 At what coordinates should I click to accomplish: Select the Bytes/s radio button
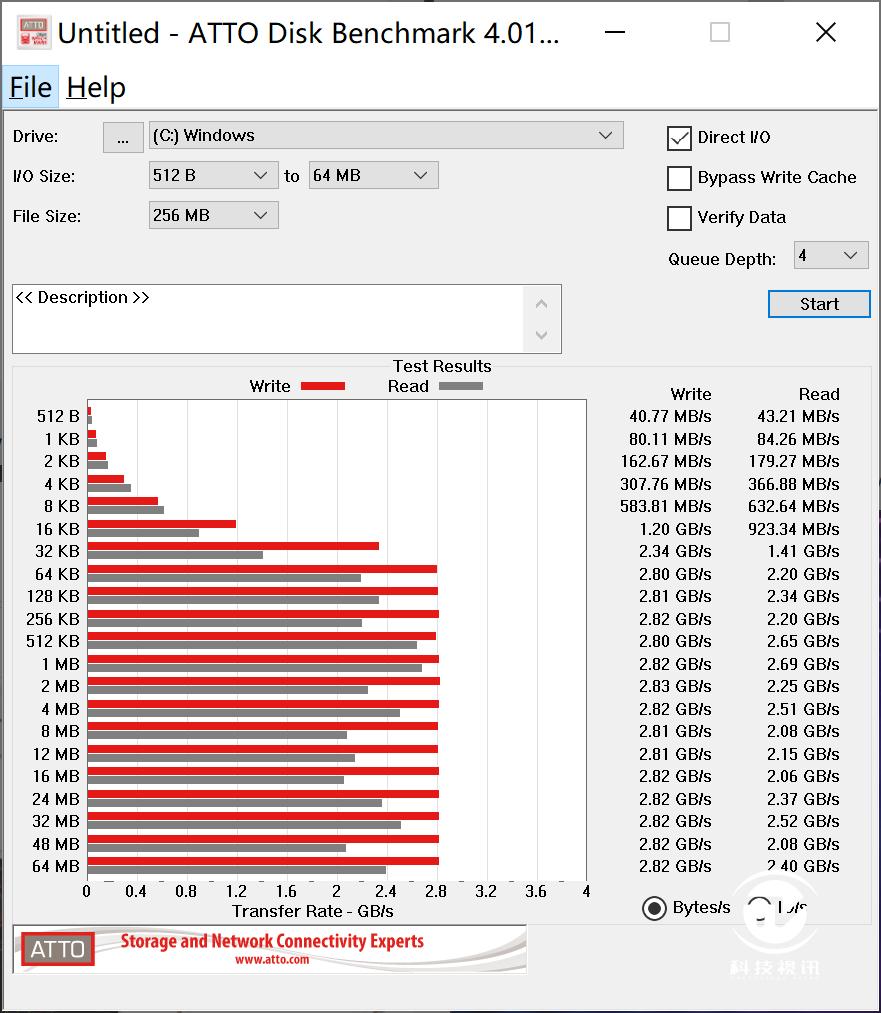pyautogui.click(x=654, y=908)
